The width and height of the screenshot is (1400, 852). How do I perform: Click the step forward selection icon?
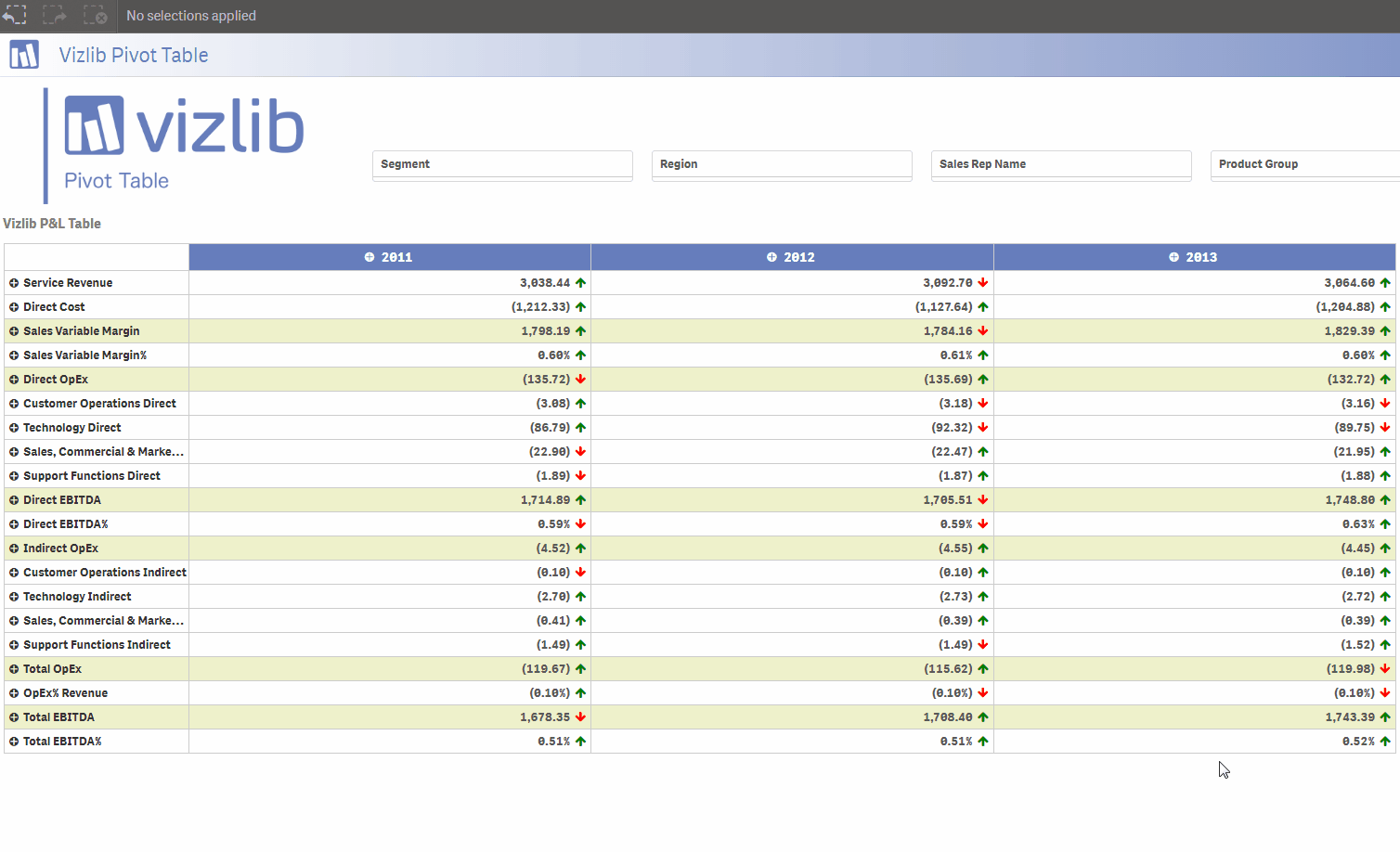tap(55, 16)
